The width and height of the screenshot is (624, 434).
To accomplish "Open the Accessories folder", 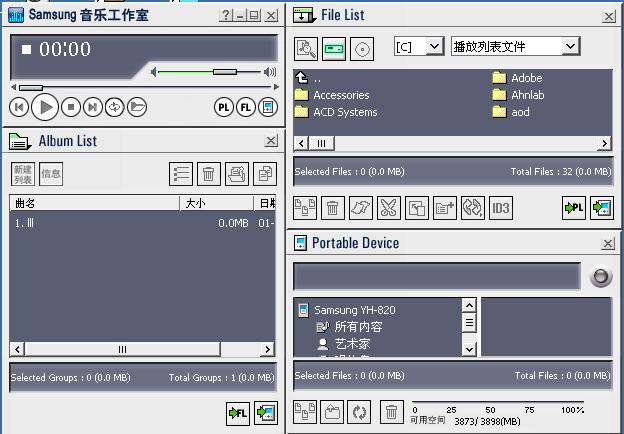I will point(332,95).
